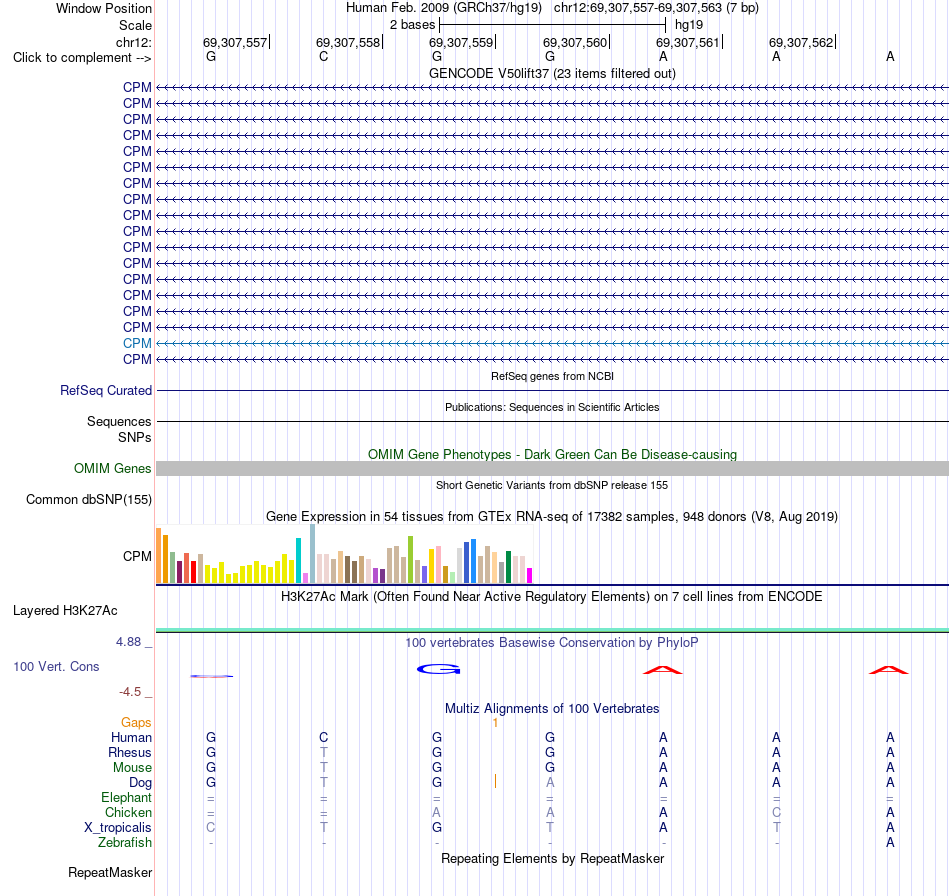Click the Sequences SNPs track label
Image resolution: width=950 pixels, height=896 pixels.
119,429
